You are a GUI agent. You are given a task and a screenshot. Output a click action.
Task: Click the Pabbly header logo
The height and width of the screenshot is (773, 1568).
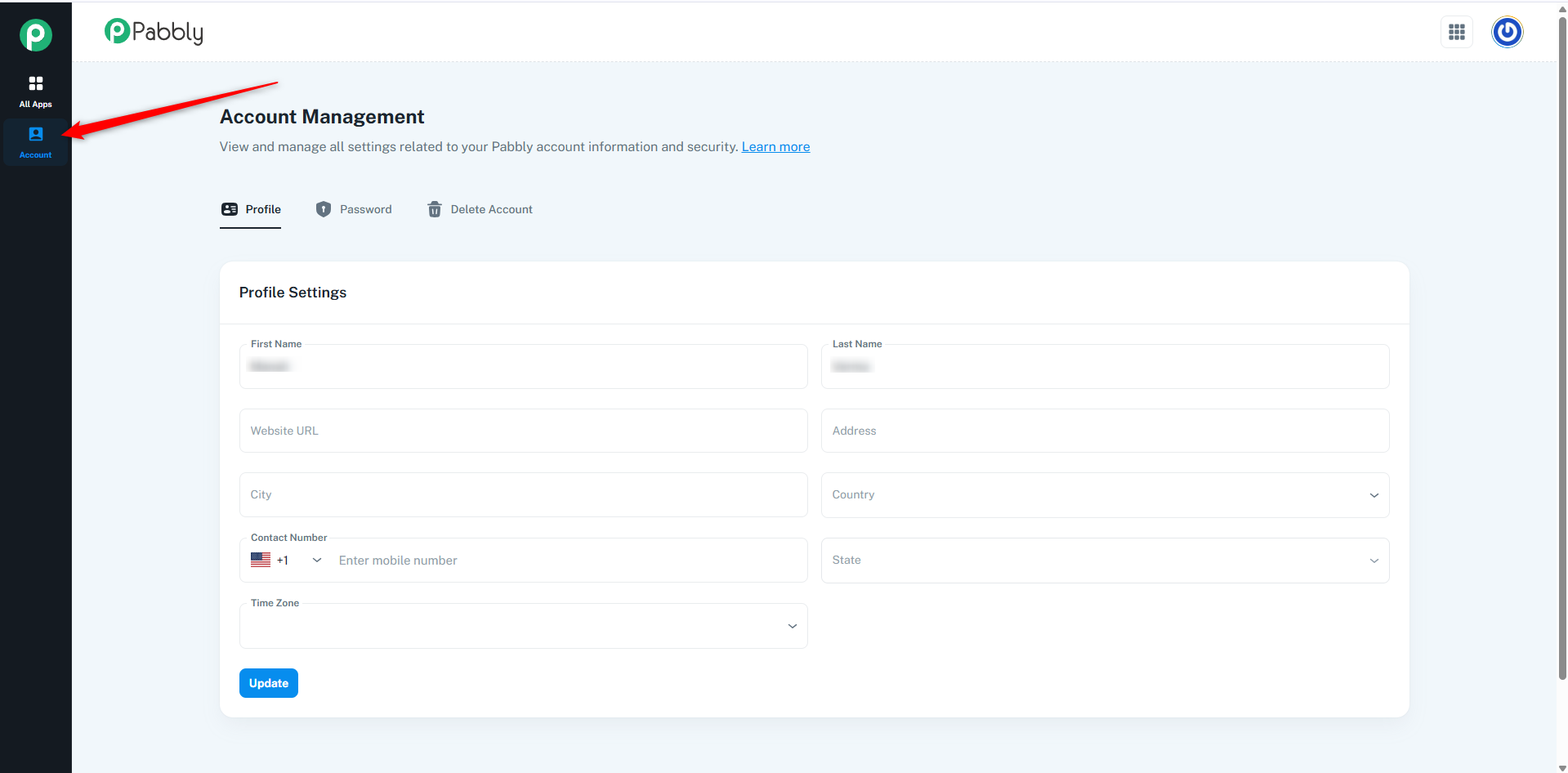coord(154,31)
